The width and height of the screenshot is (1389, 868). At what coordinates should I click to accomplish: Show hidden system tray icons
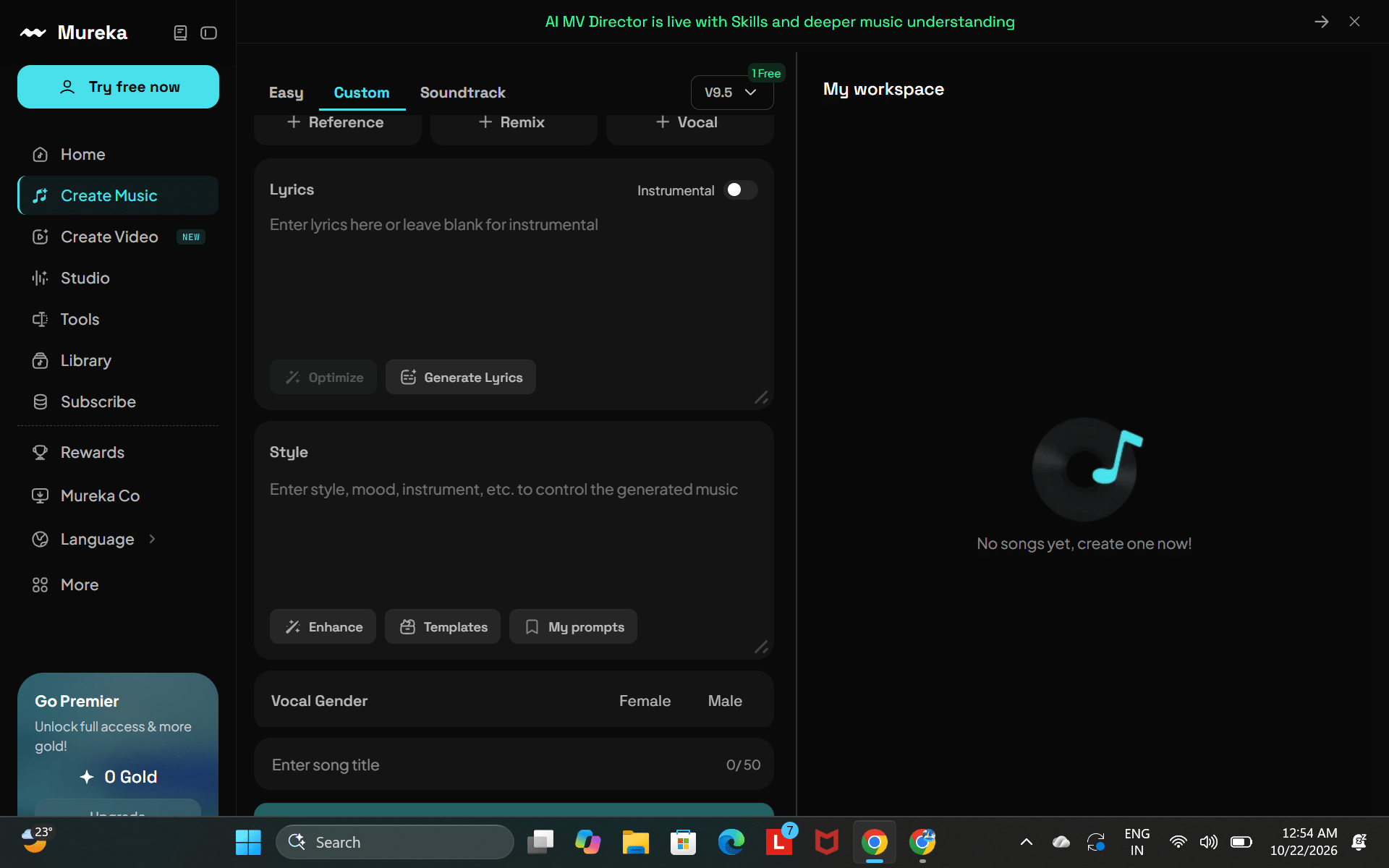coord(1026,842)
